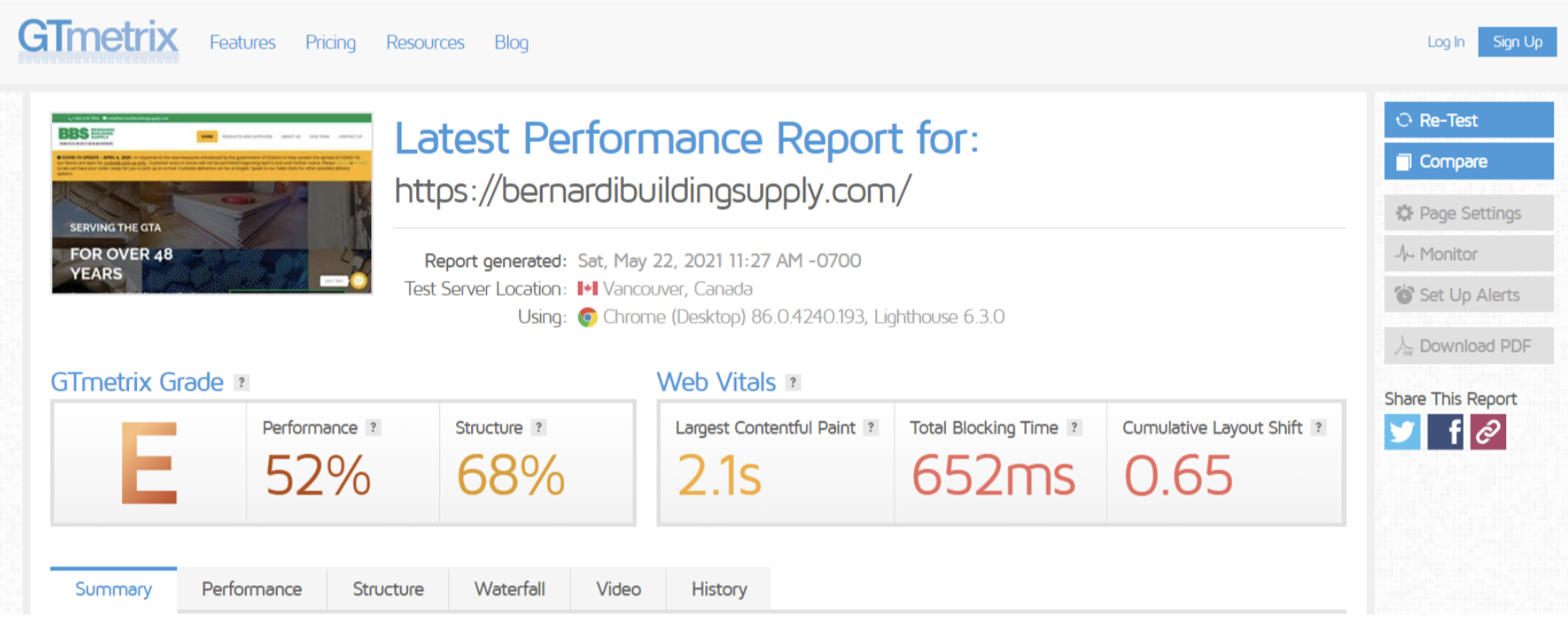This screenshot has width=1568, height=624.
Task: Open the website screenshot thumbnail
Action: pos(212,203)
